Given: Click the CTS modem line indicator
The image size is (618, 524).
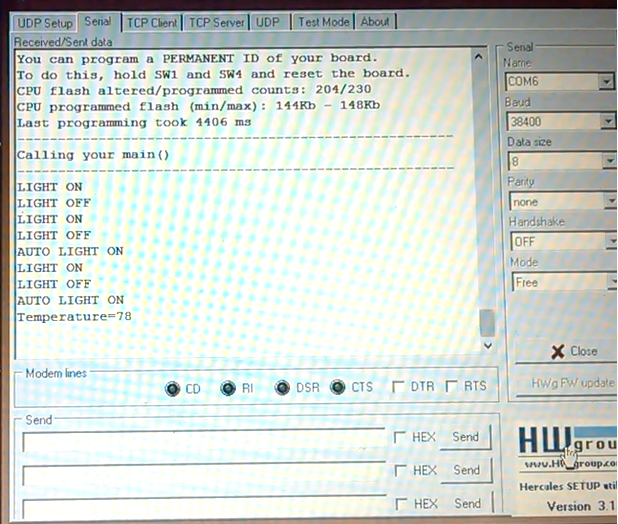Looking at the screenshot, I should tap(338, 388).
